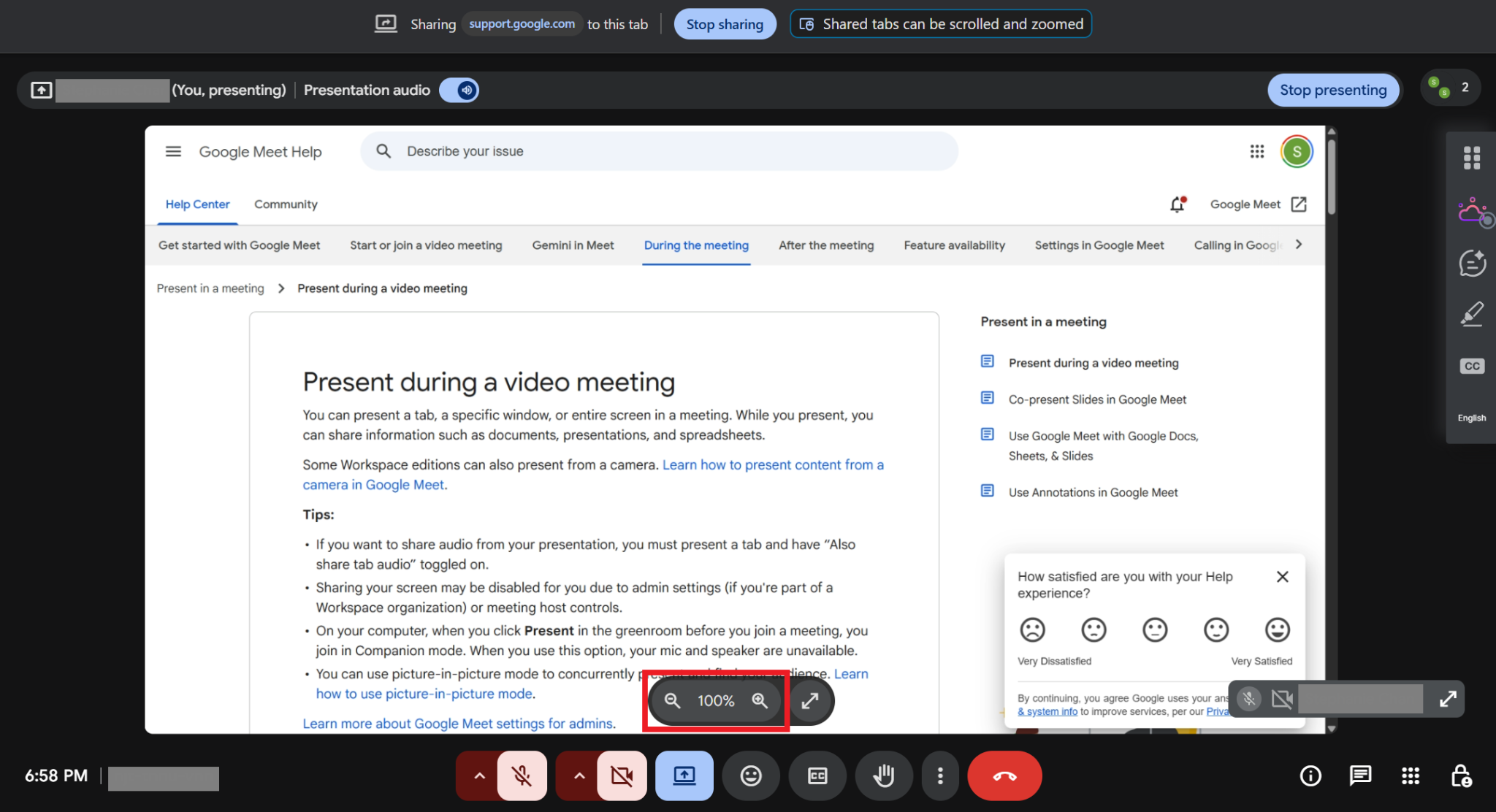
Task: Change caption language English selector
Action: pyautogui.click(x=1472, y=418)
